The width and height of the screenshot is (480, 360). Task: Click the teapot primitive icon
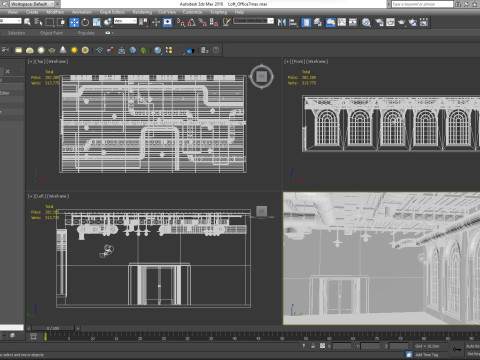[x=52, y=50]
